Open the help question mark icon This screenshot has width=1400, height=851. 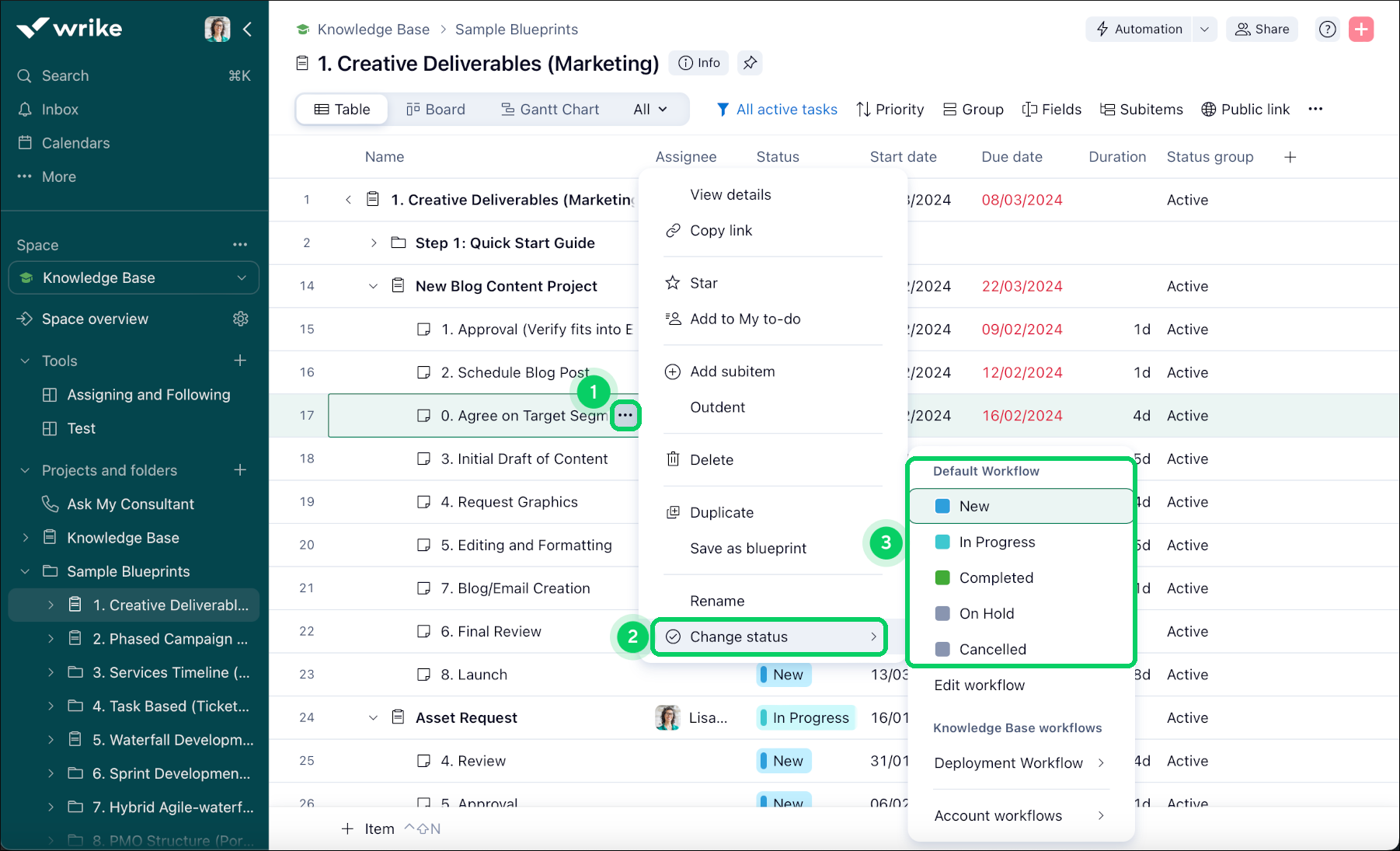coord(1328,30)
